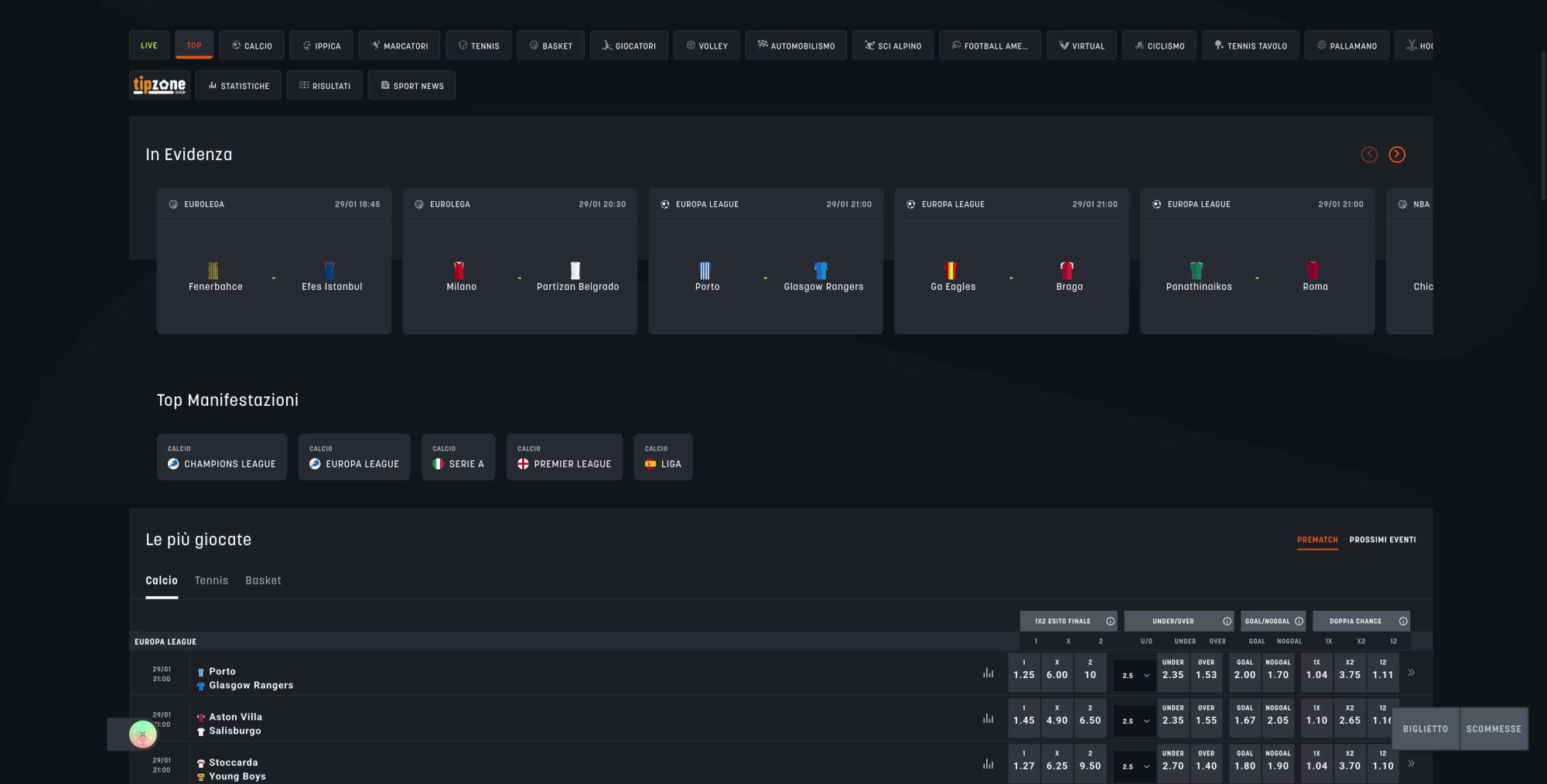
Task: Show info for 1X2 Esito Finale
Action: (x=1111, y=621)
